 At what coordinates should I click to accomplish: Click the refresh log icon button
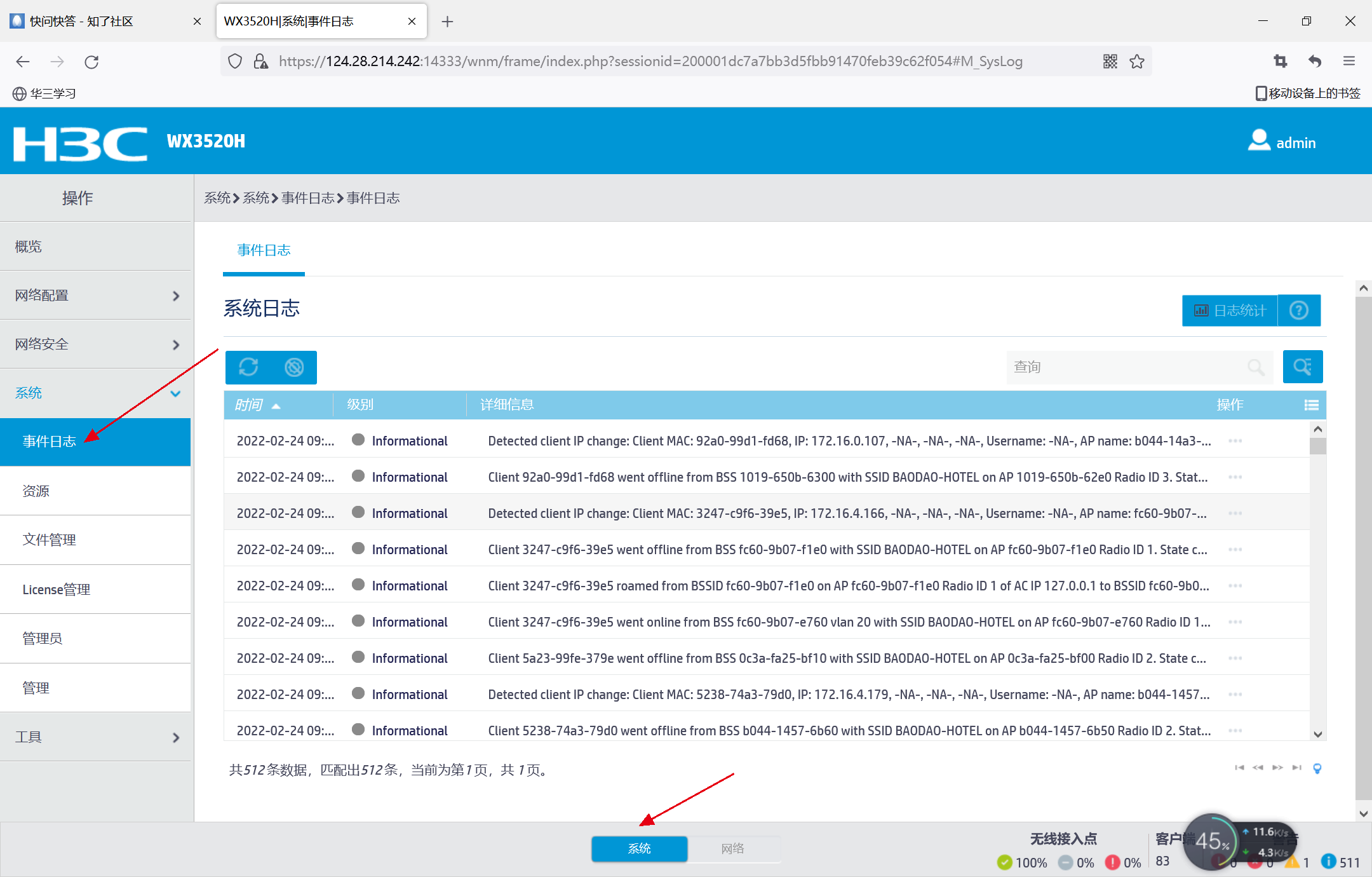pos(248,367)
